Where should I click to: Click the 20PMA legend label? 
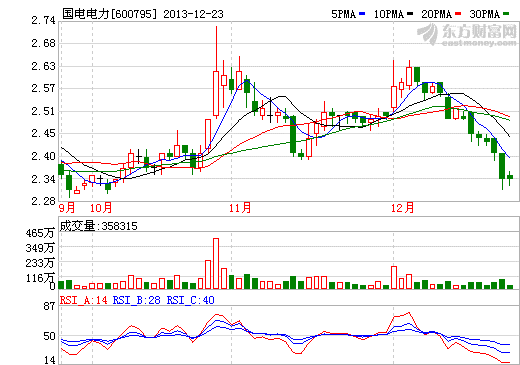[437, 14]
